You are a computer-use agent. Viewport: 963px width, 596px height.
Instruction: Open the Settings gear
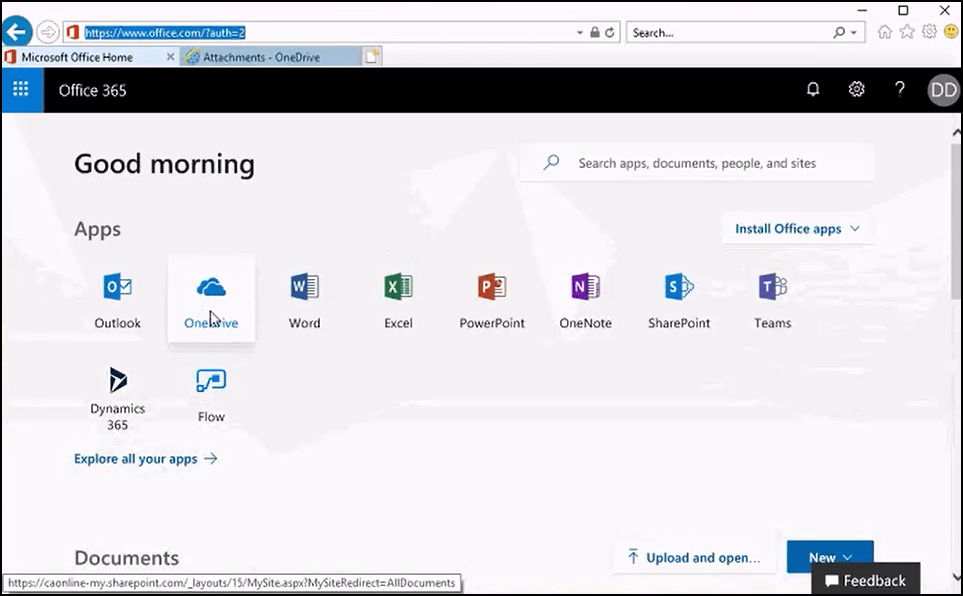coord(856,89)
